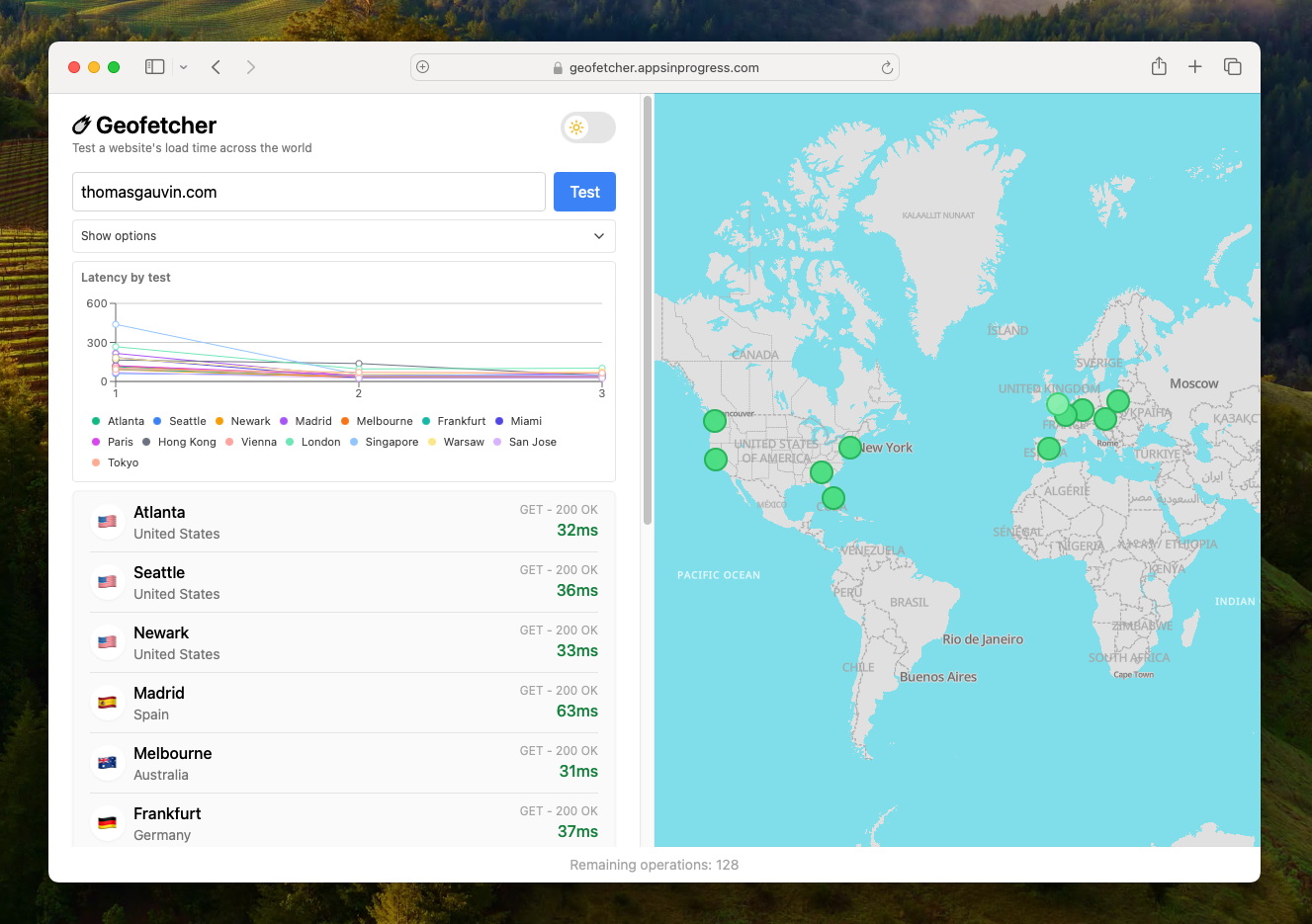Click the tab overview icon in Safari

pyautogui.click(x=1233, y=66)
